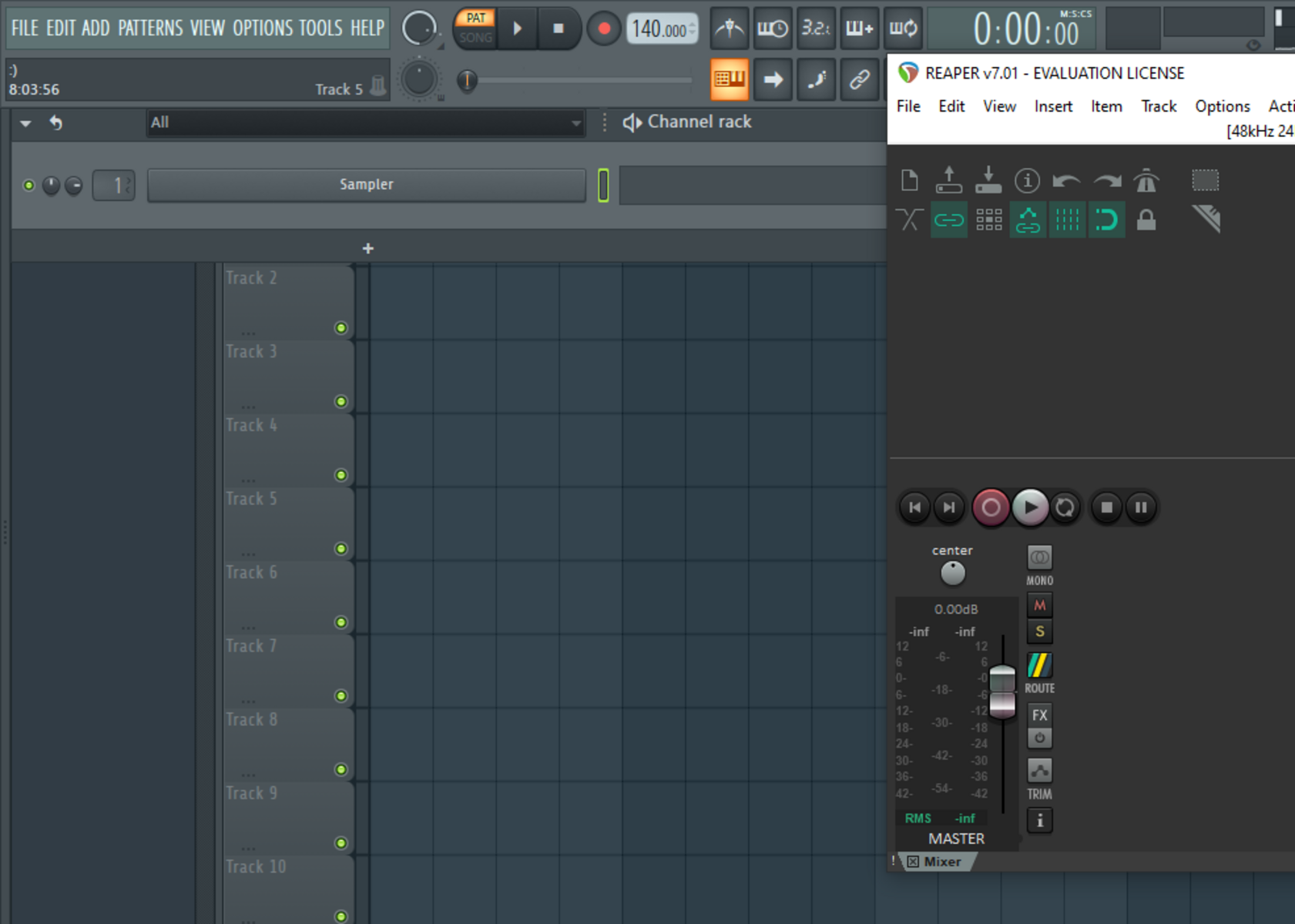This screenshot has width=1295, height=924.
Task: Mute REAPER master track M button
Action: tap(1039, 605)
